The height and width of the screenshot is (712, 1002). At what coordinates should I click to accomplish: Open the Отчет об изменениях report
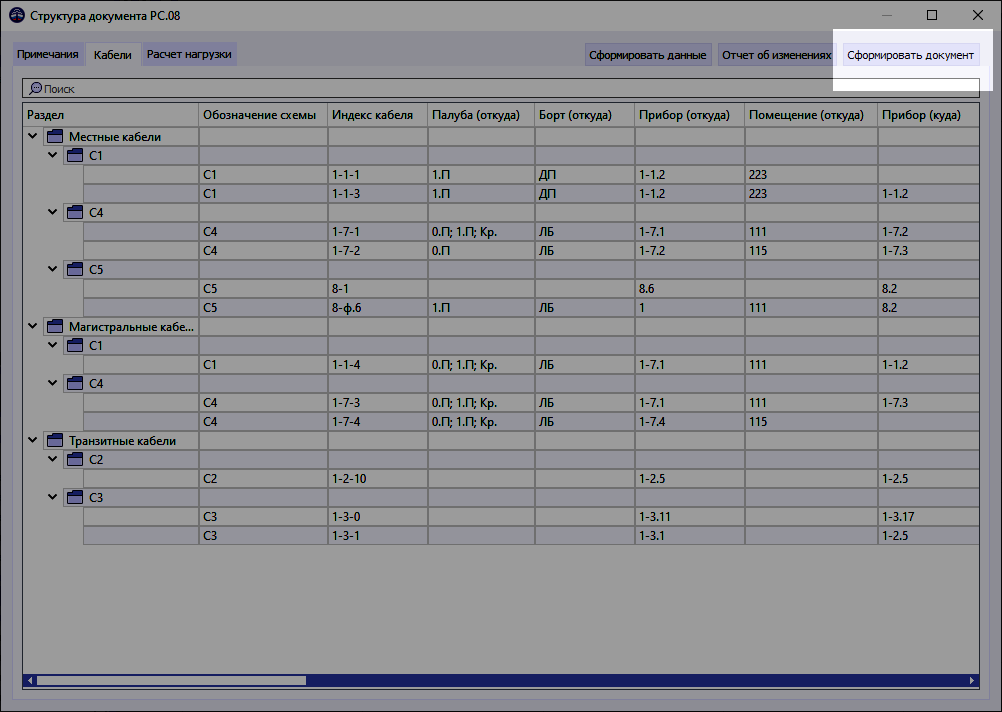(x=775, y=55)
